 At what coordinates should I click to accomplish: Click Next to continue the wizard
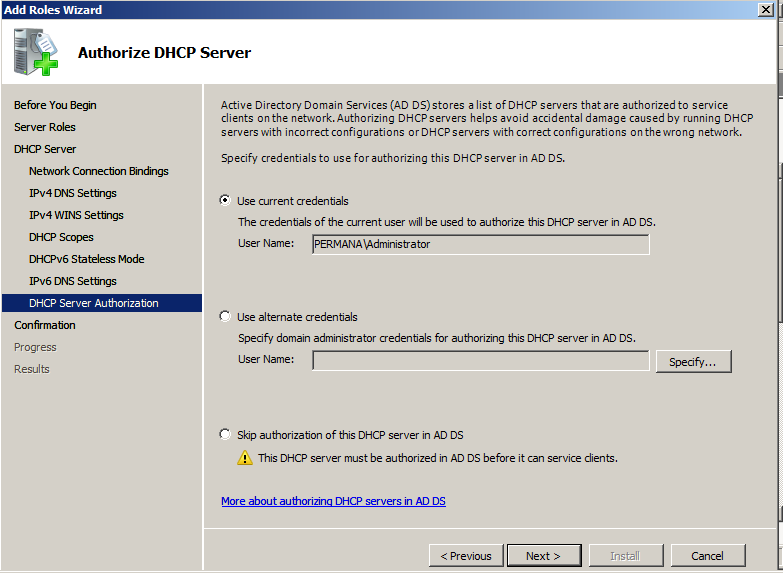tap(544, 556)
